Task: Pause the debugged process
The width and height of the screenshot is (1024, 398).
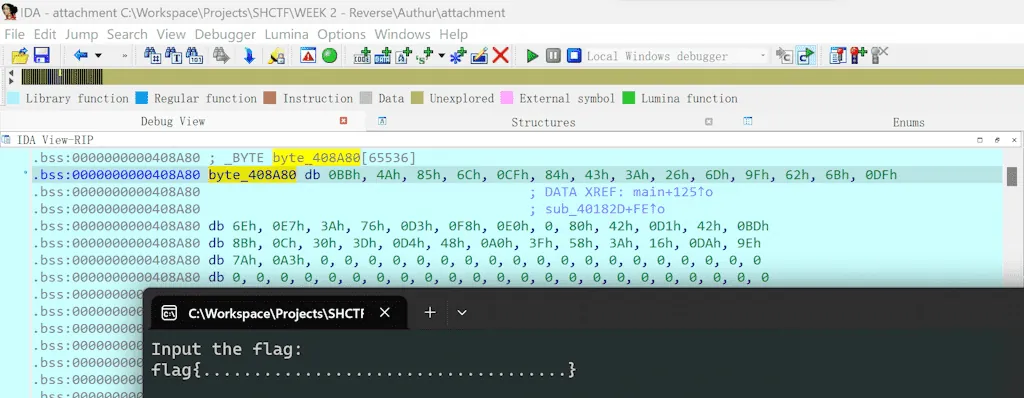Action: [x=553, y=56]
